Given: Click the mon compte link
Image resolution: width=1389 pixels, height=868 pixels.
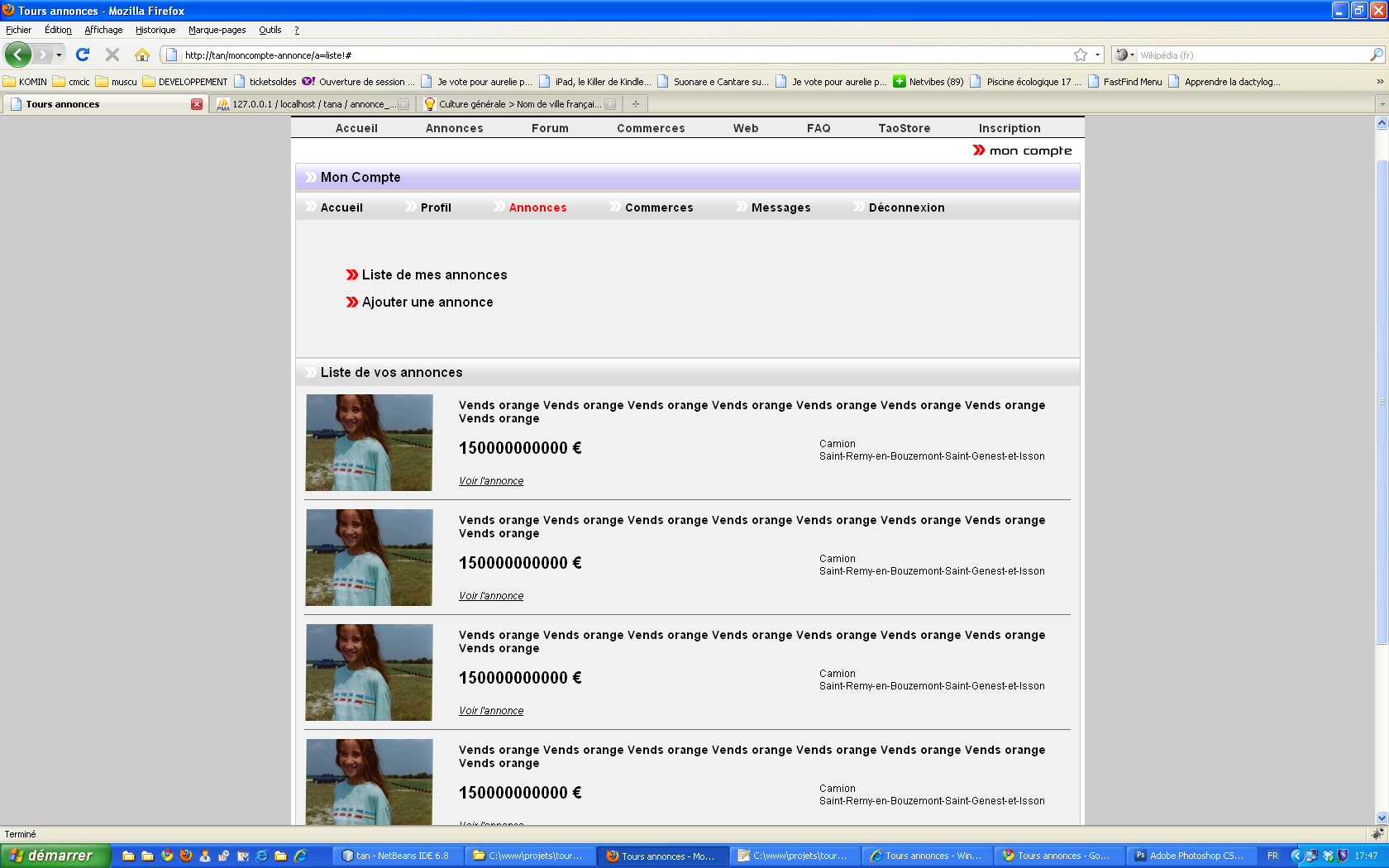Looking at the screenshot, I should pyautogui.click(x=1023, y=150).
